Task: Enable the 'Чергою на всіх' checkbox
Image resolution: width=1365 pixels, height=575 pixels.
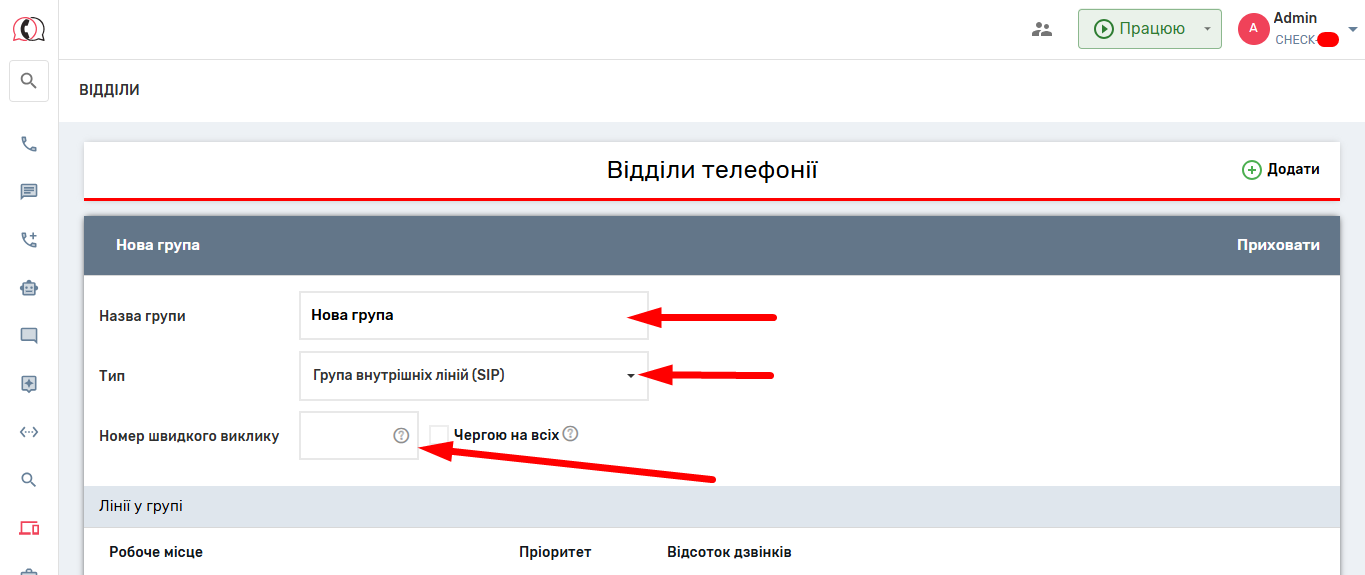Action: [438, 435]
